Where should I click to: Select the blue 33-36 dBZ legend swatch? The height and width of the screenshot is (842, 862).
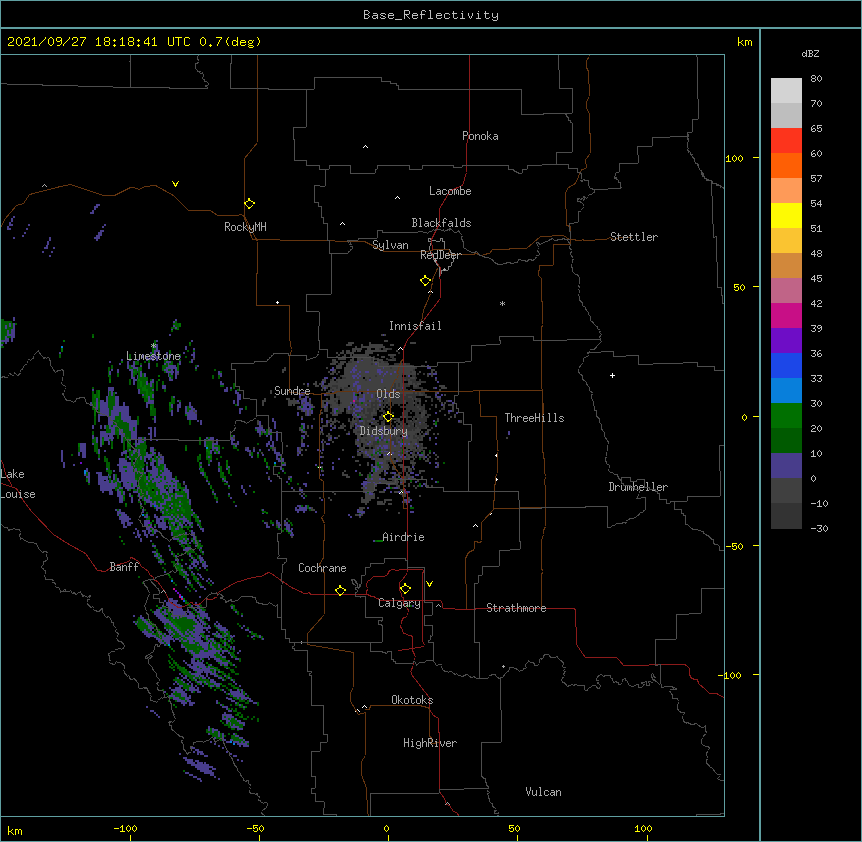786,365
